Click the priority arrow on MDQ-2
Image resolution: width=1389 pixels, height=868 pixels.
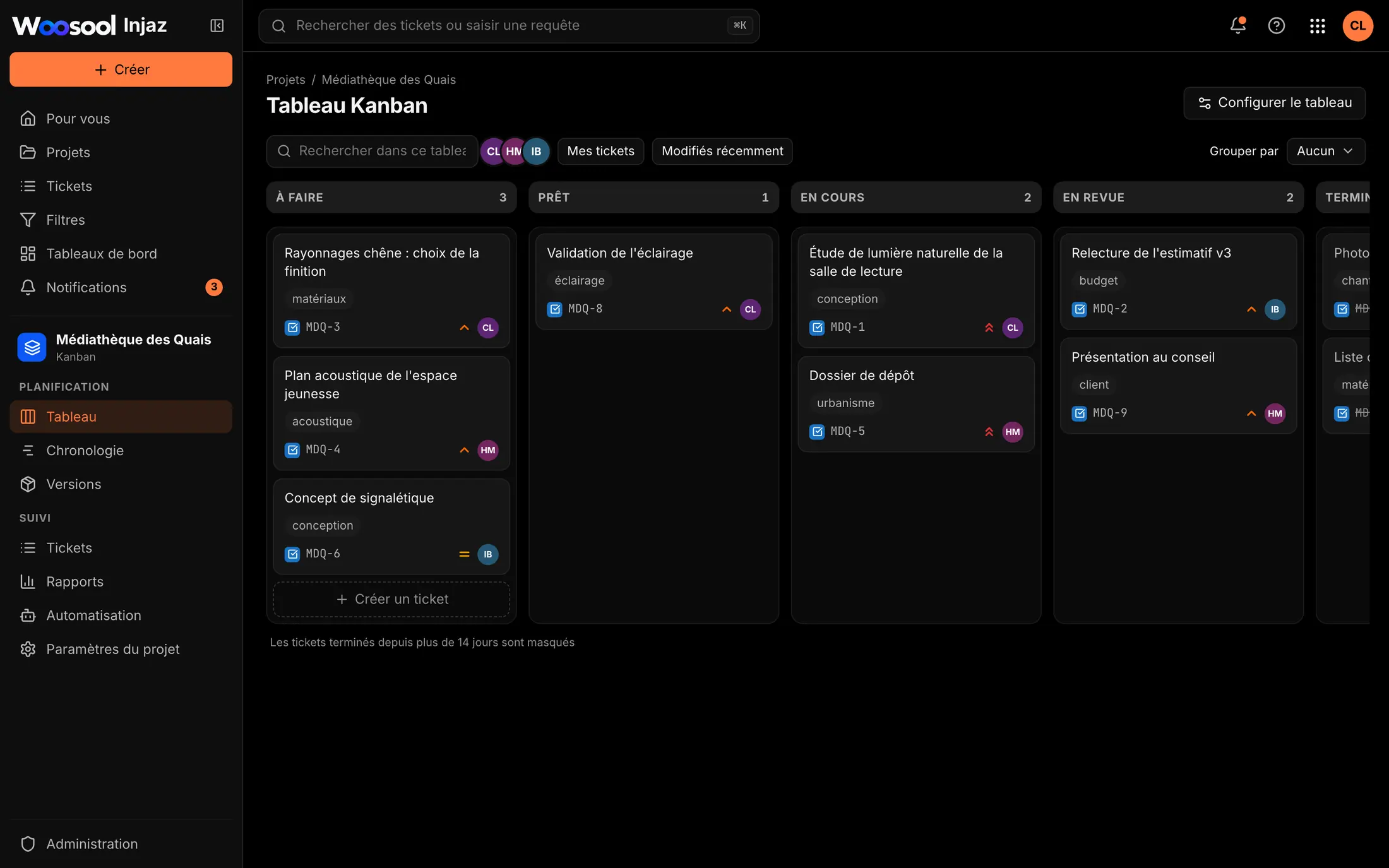(1251, 309)
